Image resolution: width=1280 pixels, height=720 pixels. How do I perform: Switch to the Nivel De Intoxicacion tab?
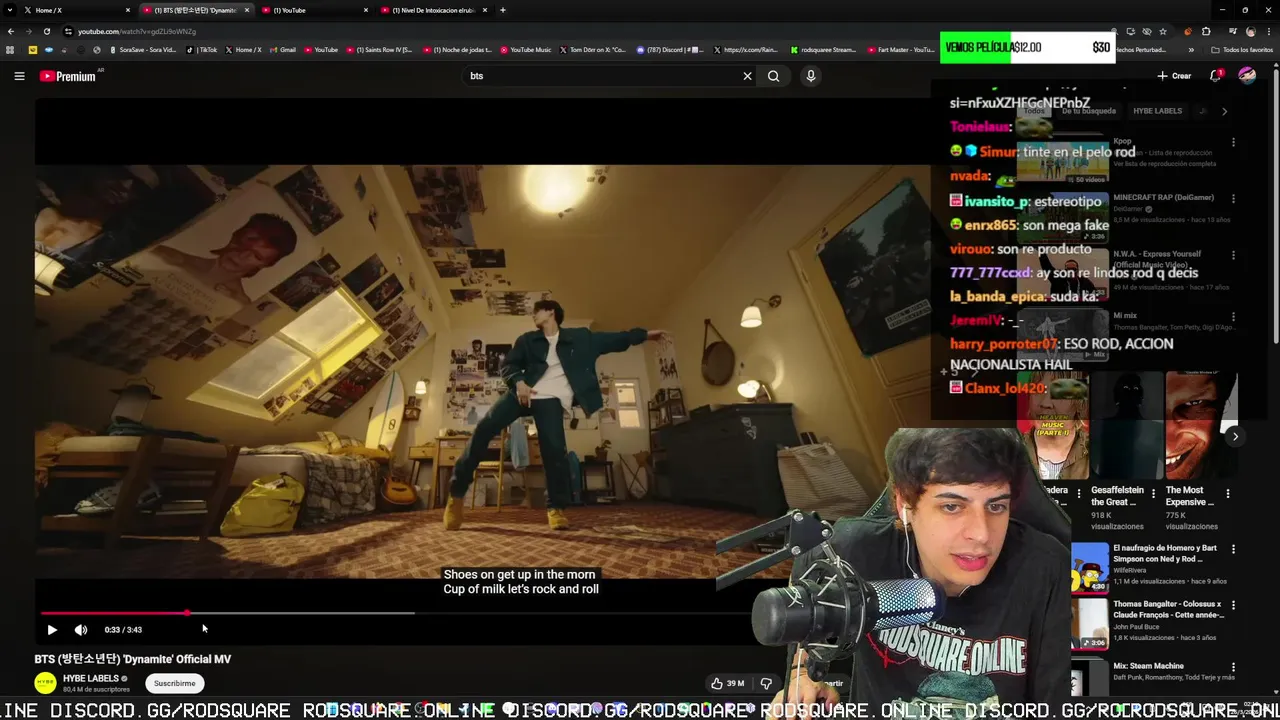tap(432, 10)
